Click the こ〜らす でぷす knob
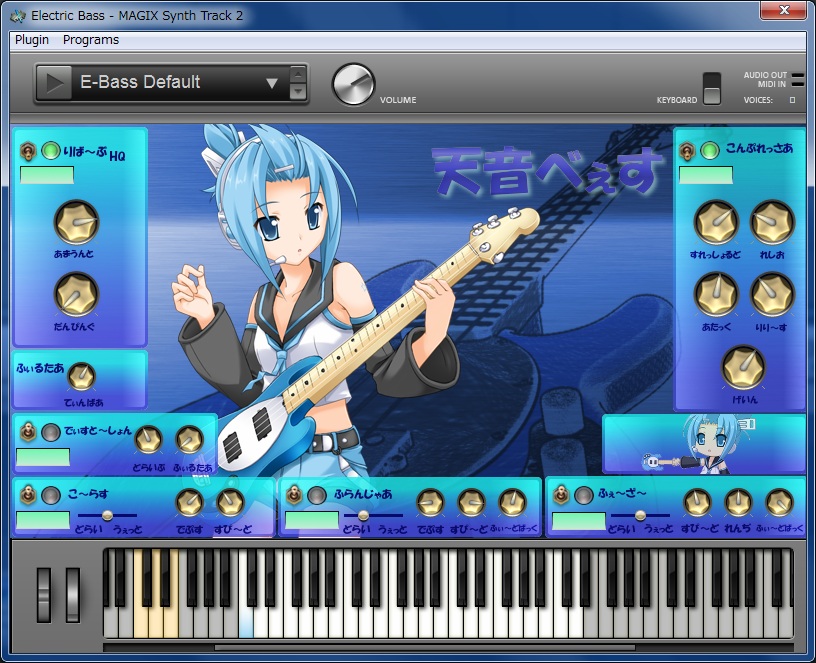Viewport: 816px width, 663px height. point(189,502)
